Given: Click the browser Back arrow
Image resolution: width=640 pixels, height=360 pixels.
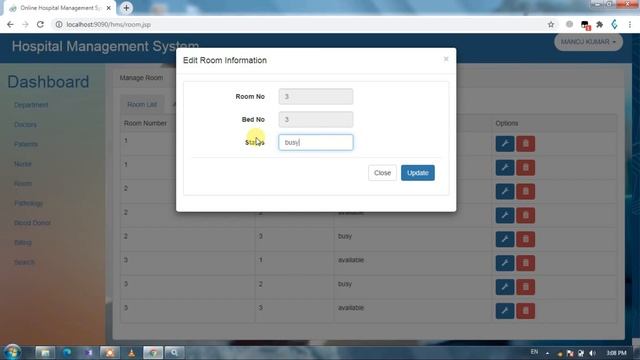Looking at the screenshot, I should pyautogui.click(x=10, y=24).
